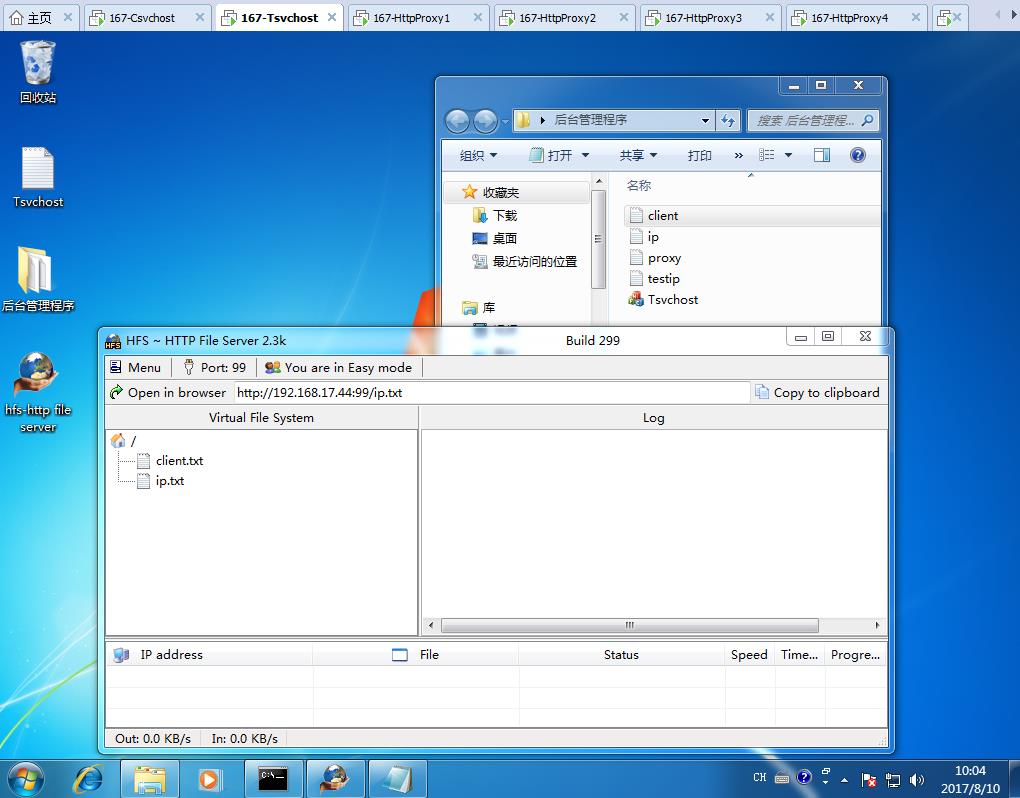Select client.txt in Virtual File System
The height and width of the screenshot is (798, 1020).
click(x=179, y=461)
